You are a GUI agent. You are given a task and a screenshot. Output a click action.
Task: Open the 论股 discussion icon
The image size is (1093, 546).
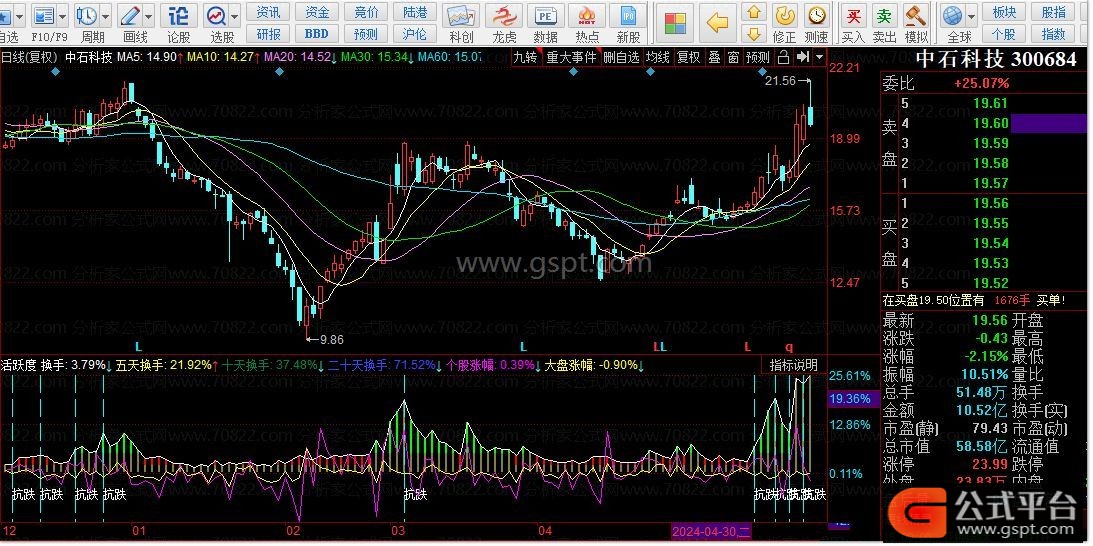pyautogui.click(x=178, y=15)
